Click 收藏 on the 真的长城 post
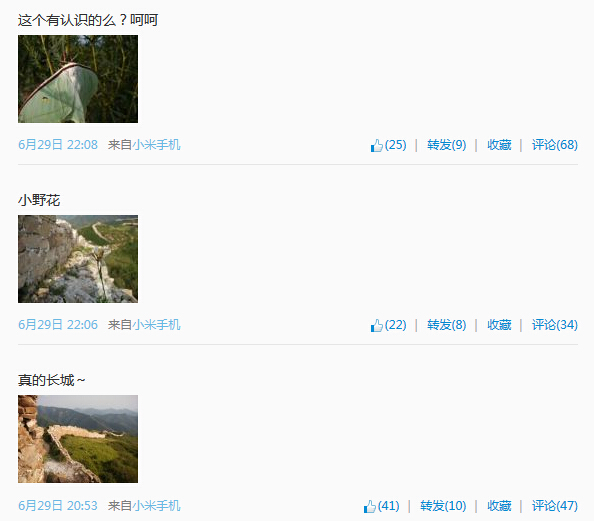The width and height of the screenshot is (594, 521). click(499, 505)
